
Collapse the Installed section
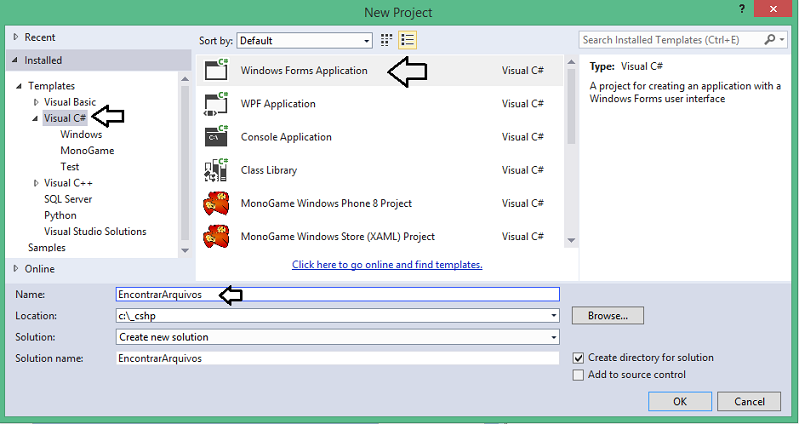(15, 60)
